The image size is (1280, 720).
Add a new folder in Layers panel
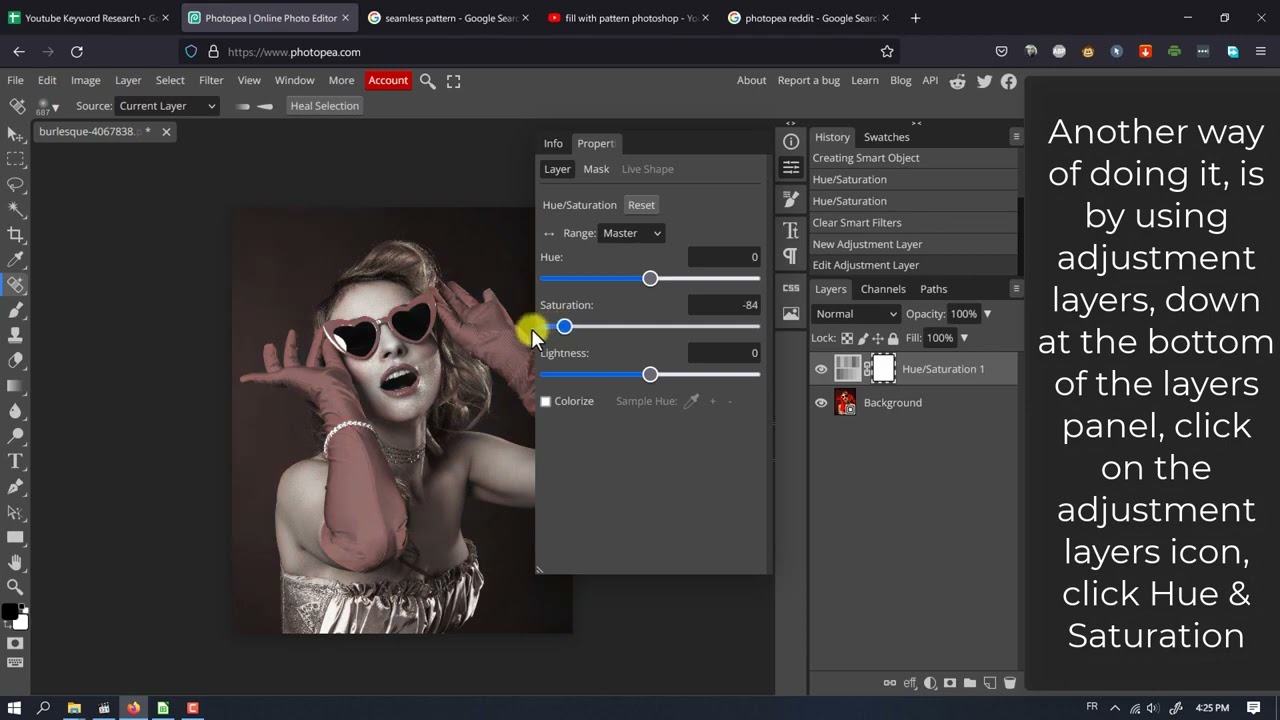[969, 683]
